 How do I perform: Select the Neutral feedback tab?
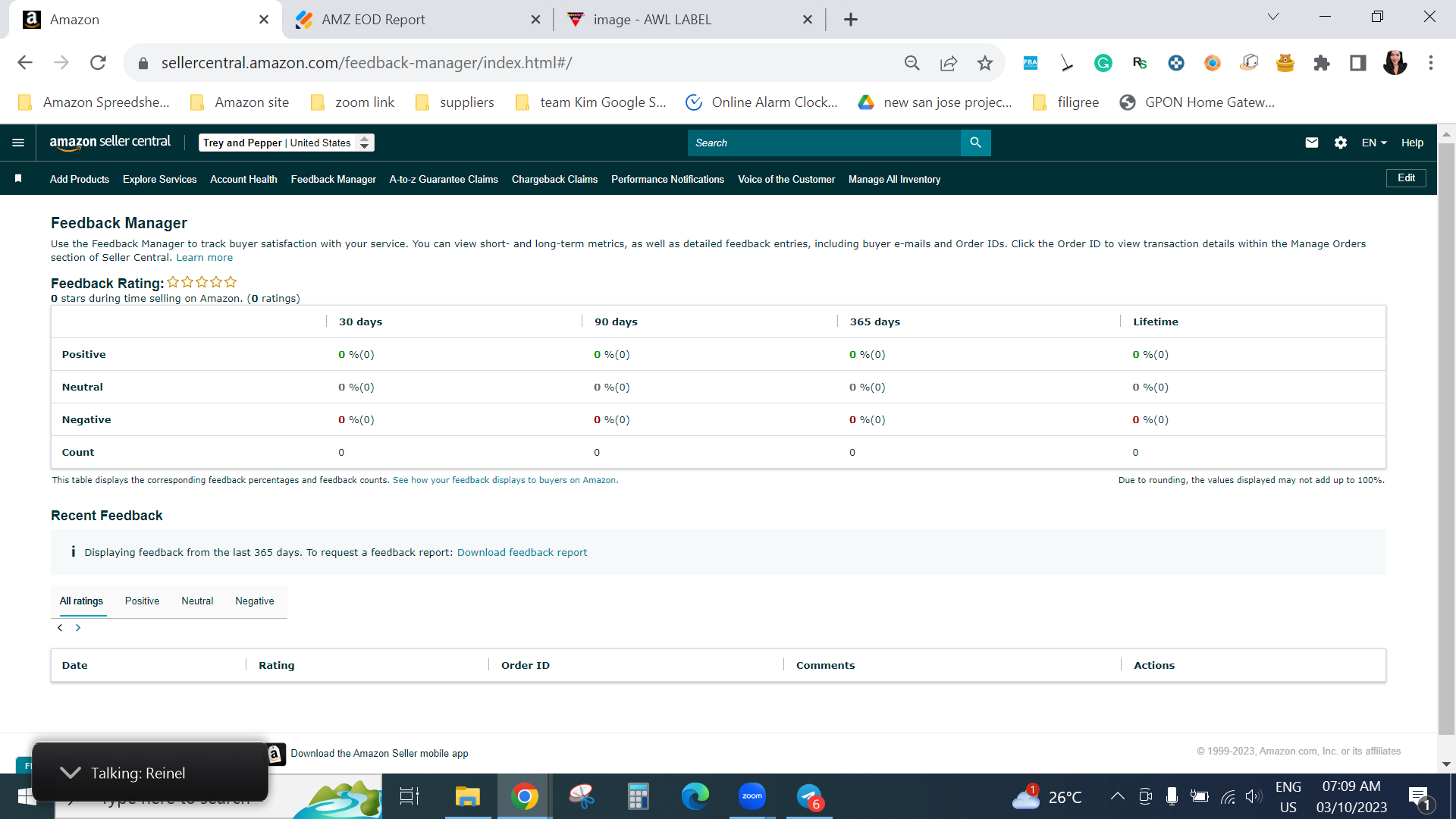pos(197,601)
